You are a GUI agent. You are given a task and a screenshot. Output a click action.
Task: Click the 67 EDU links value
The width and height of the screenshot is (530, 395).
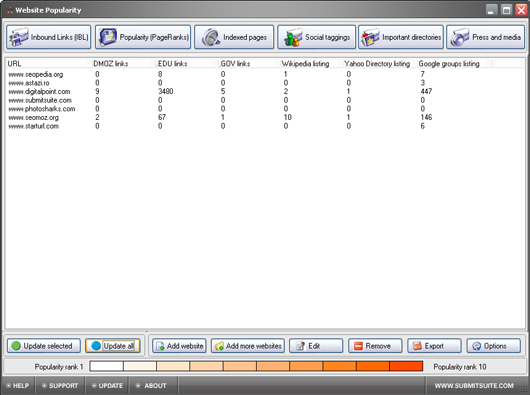click(x=162, y=117)
